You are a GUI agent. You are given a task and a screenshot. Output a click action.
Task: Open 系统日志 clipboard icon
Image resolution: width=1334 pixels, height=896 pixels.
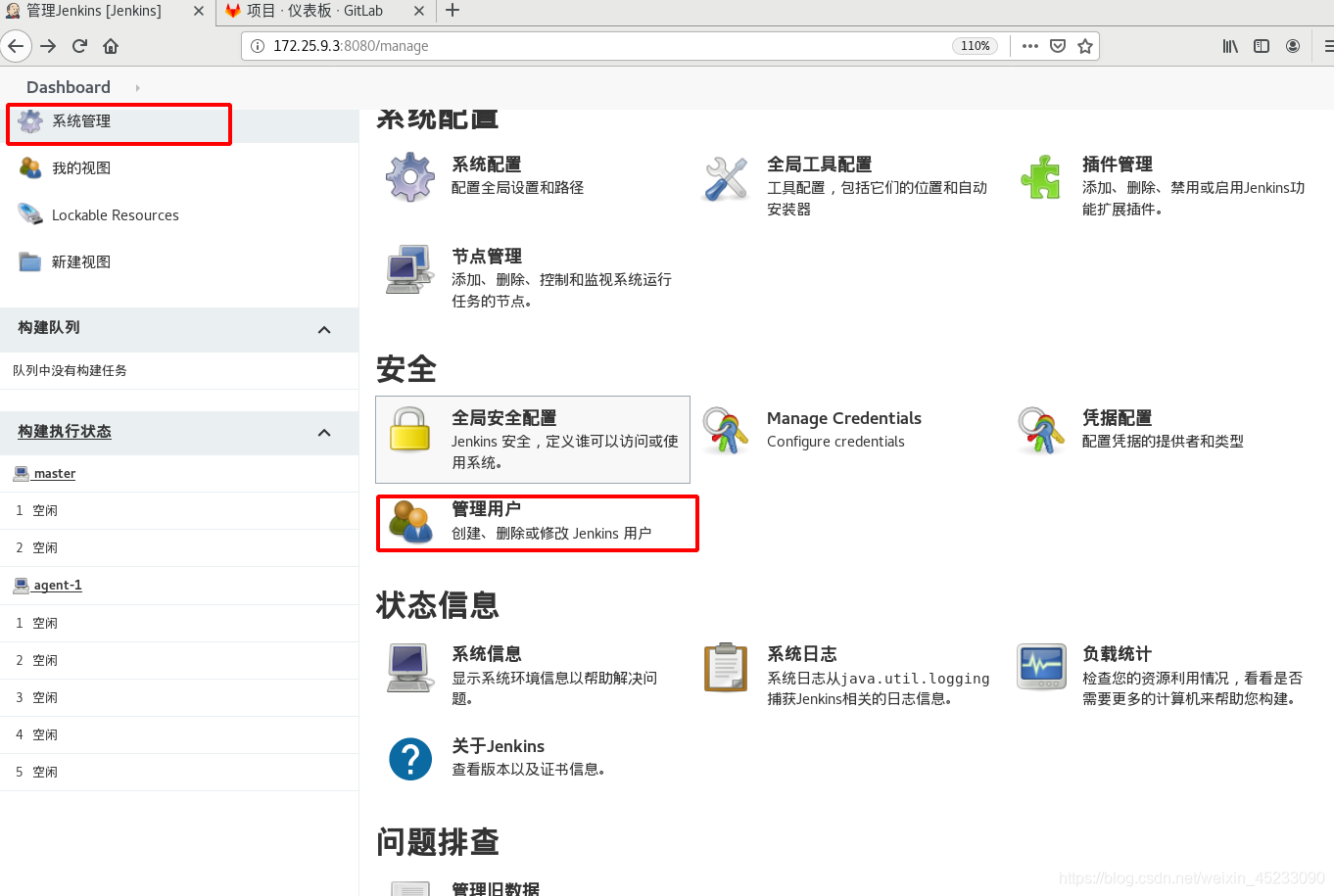[x=725, y=667]
